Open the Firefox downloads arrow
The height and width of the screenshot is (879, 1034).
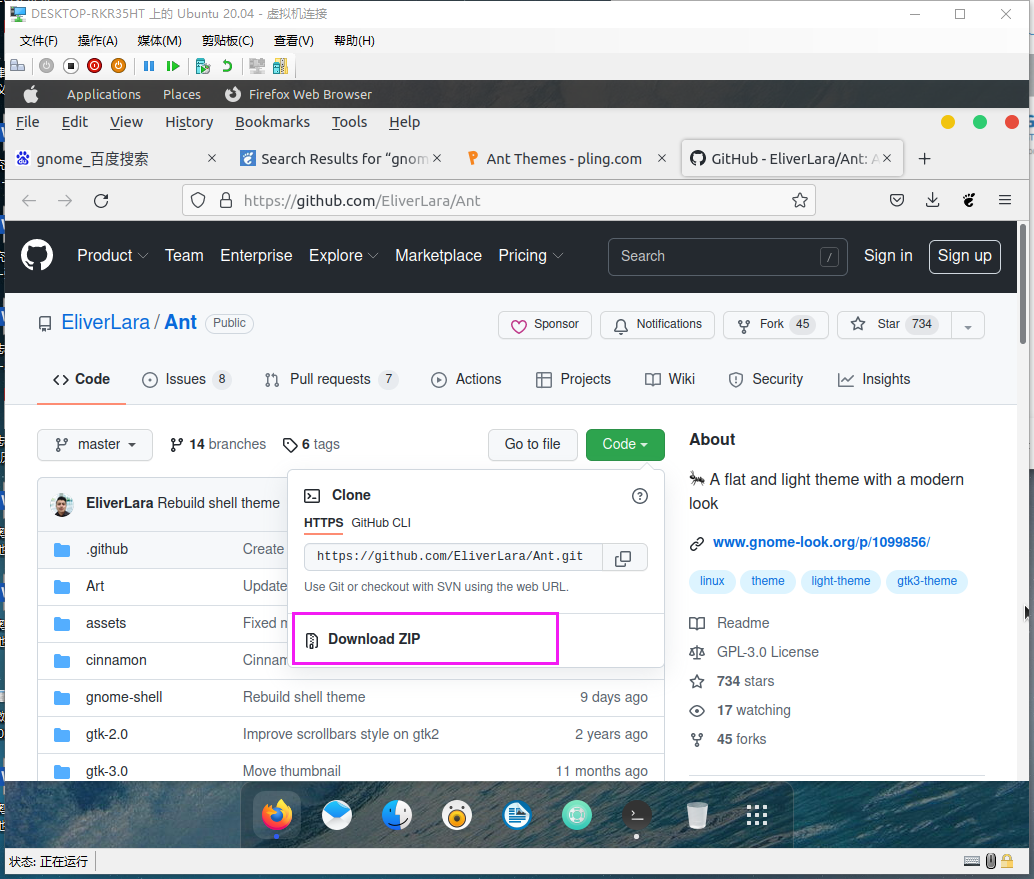coord(932,200)
